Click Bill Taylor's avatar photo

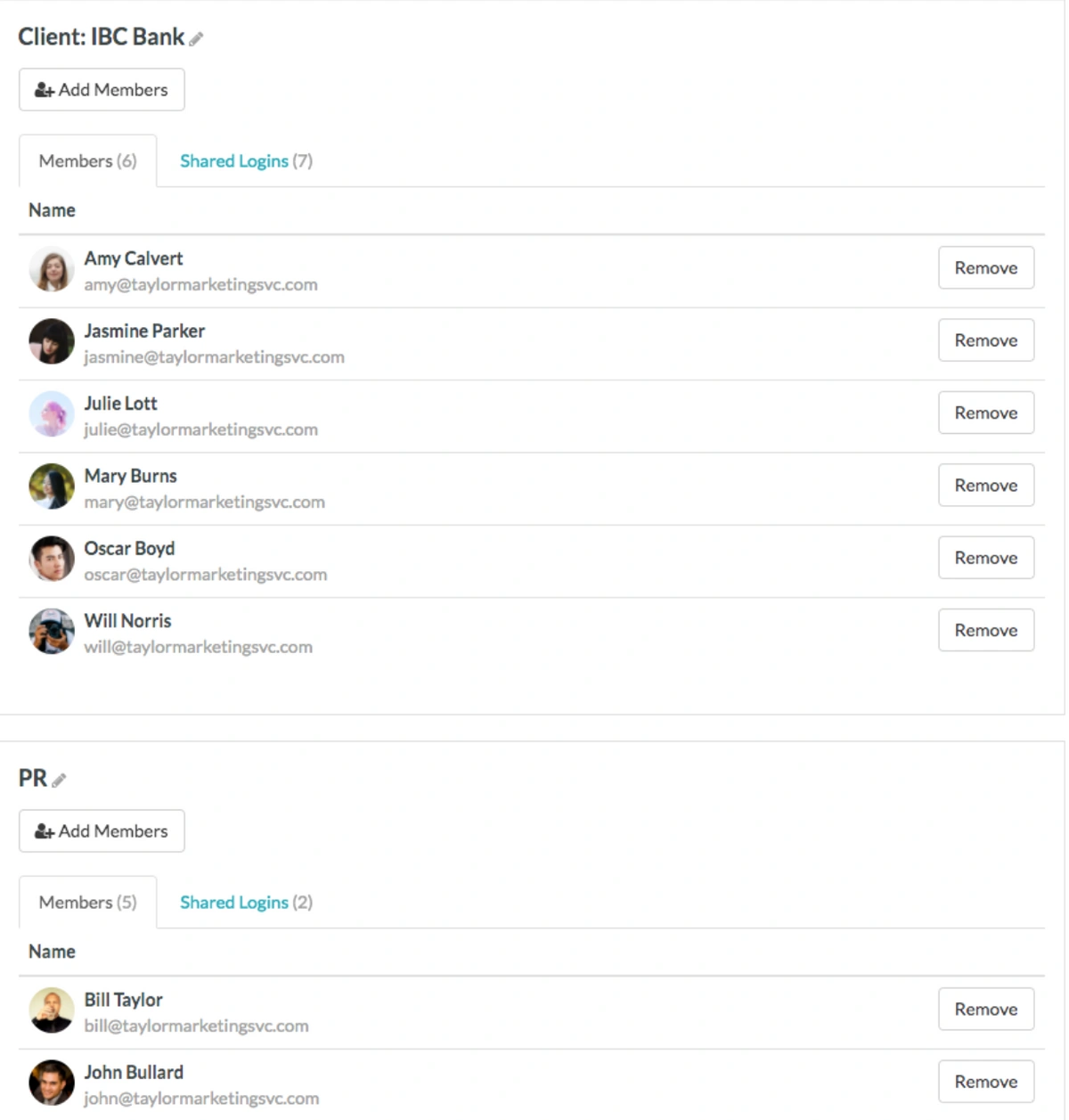52,1010
